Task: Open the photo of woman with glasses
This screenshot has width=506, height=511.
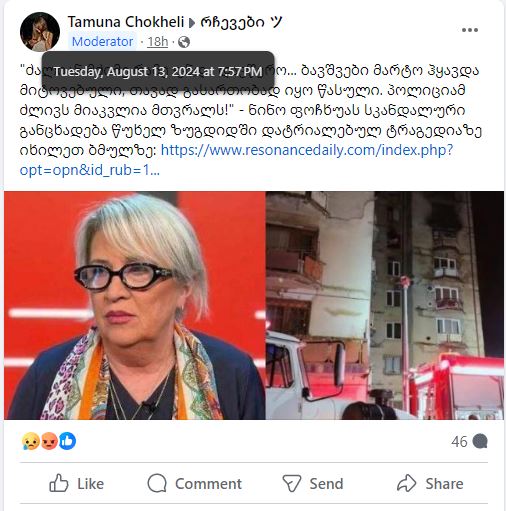Action: (x=135, y=305)
